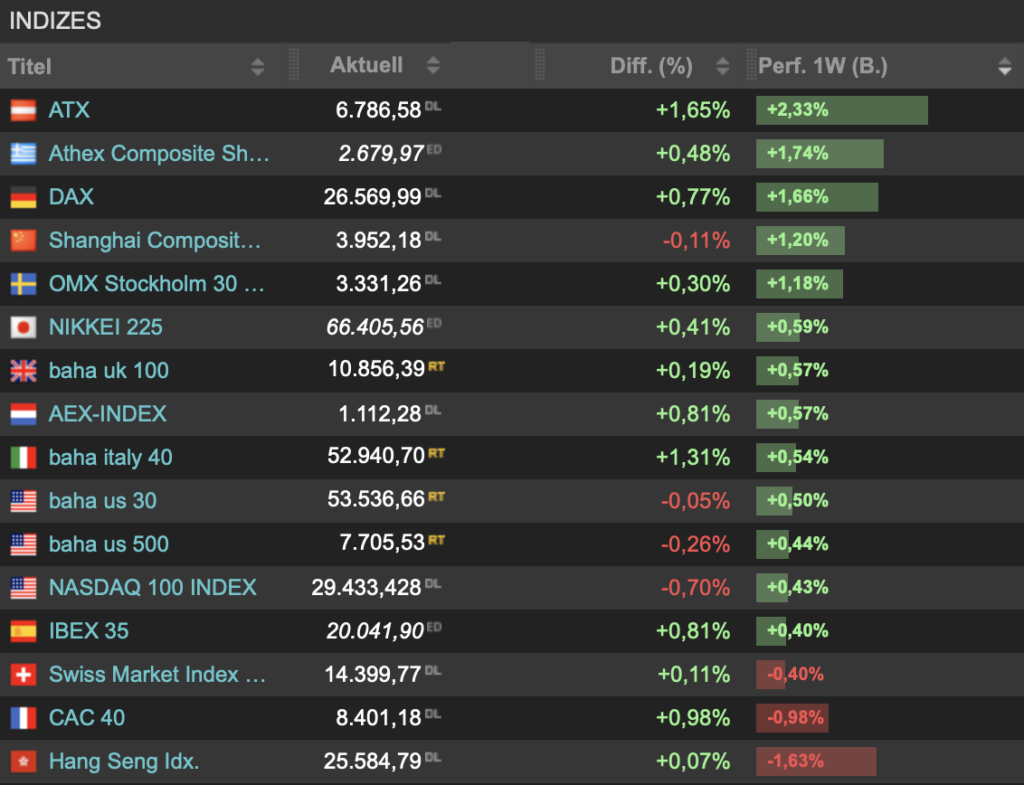Click the Diff. (%) column header label
This screenshot has width=1024, height=785.
click(x=651, y=66)
